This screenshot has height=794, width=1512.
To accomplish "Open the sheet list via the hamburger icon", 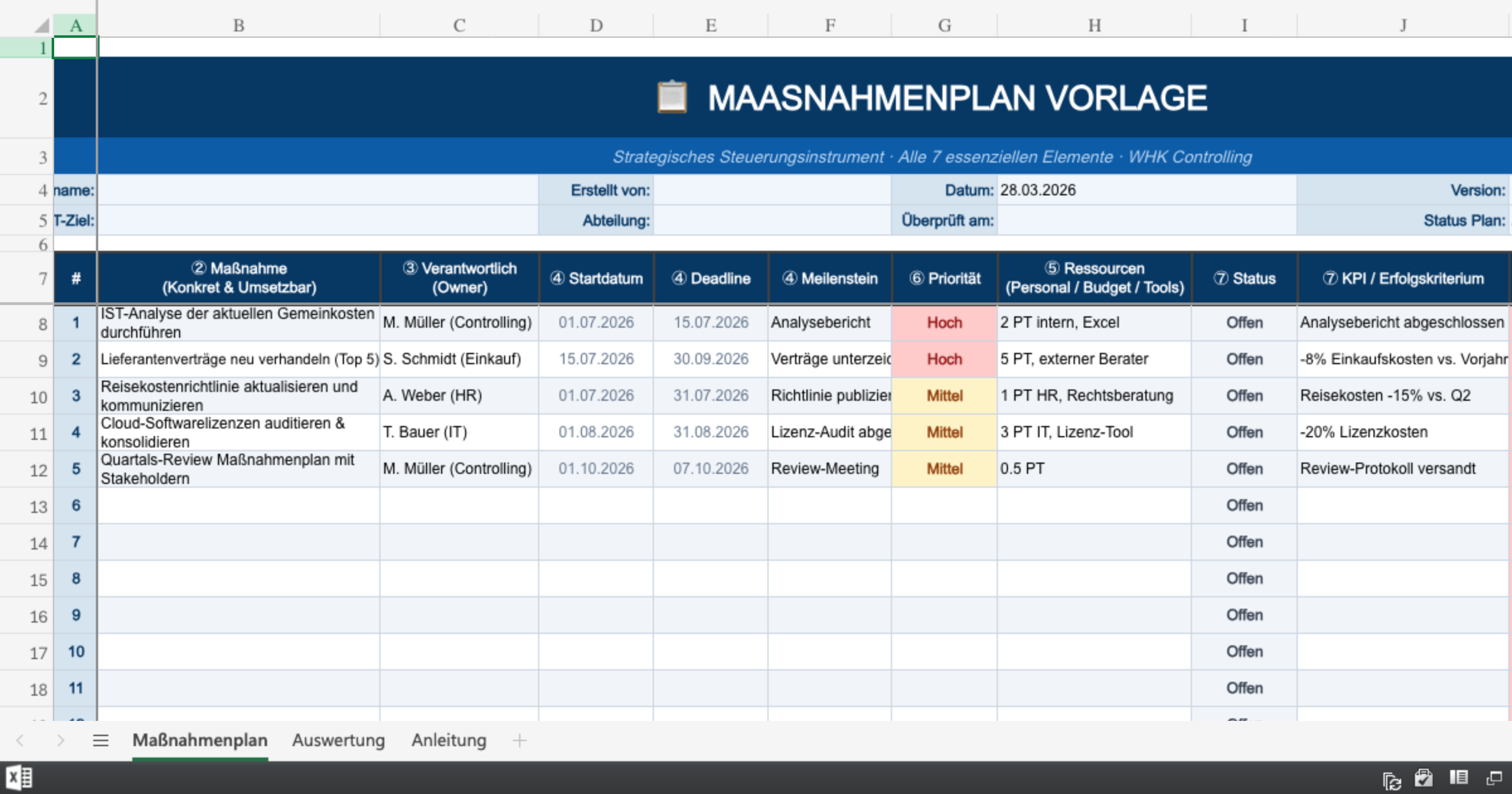I will (x=101, y=740).
